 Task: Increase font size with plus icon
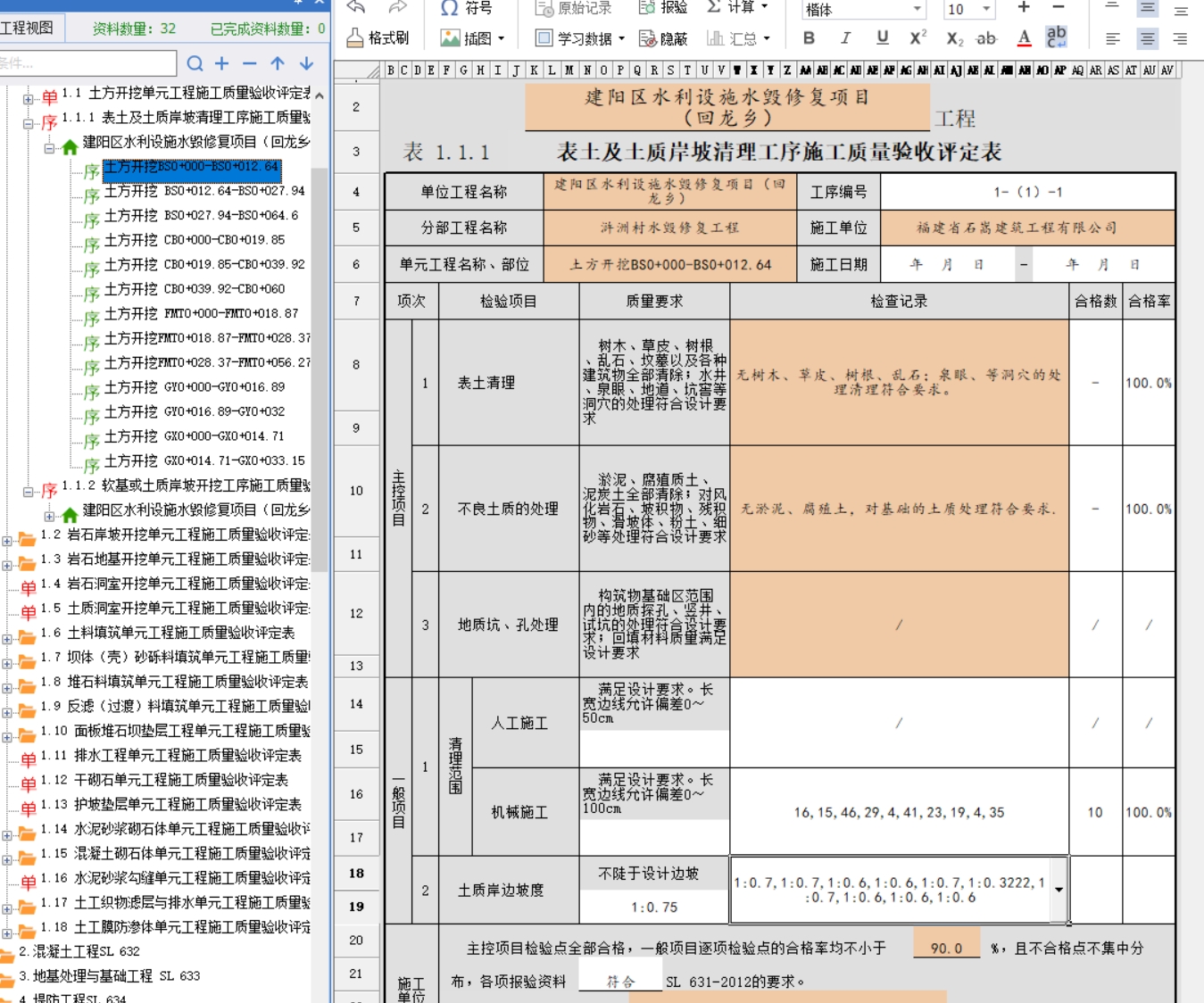click(x=1024, y=7)
